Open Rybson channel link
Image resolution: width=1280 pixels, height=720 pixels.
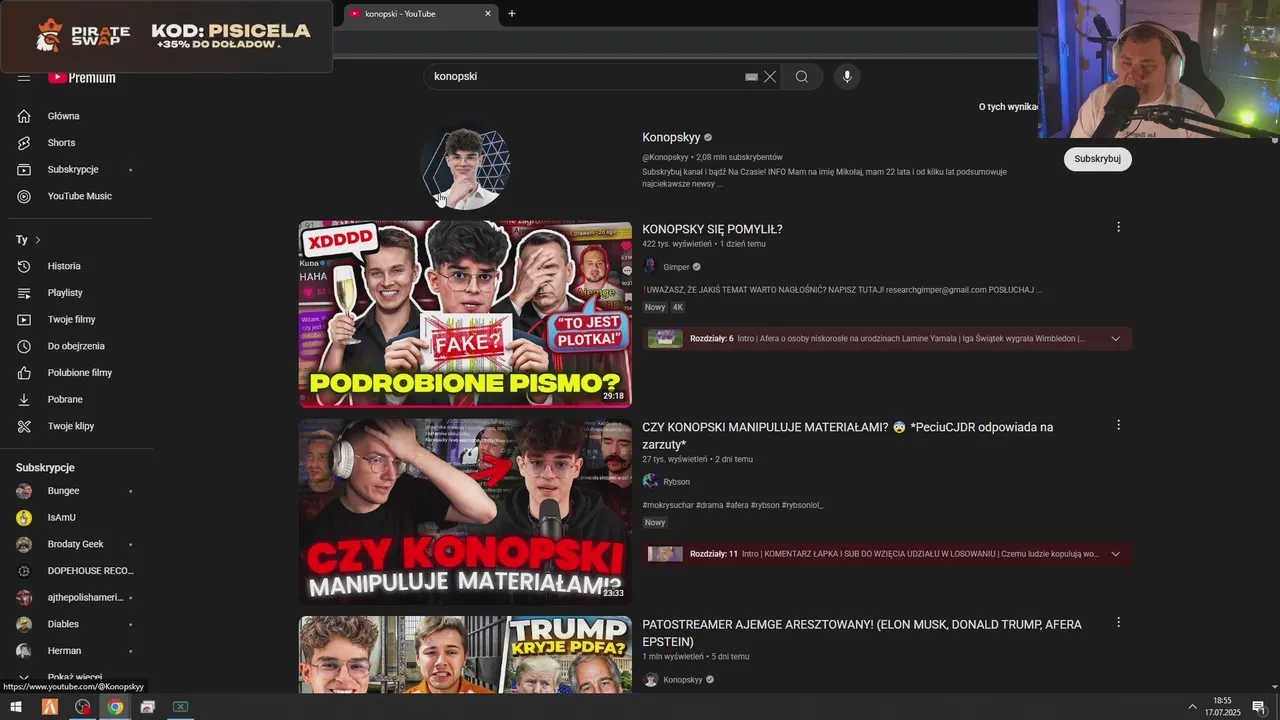676,482
